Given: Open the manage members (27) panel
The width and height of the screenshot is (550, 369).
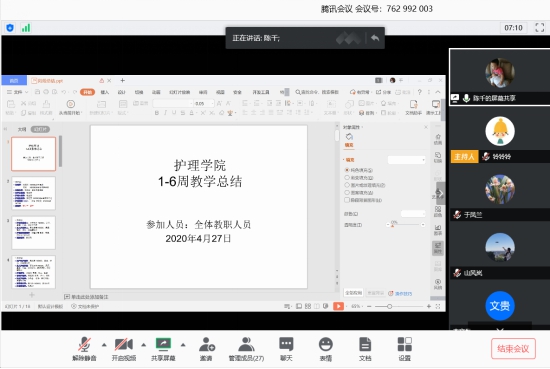Looking at the screenshot, I should point(246,344).
